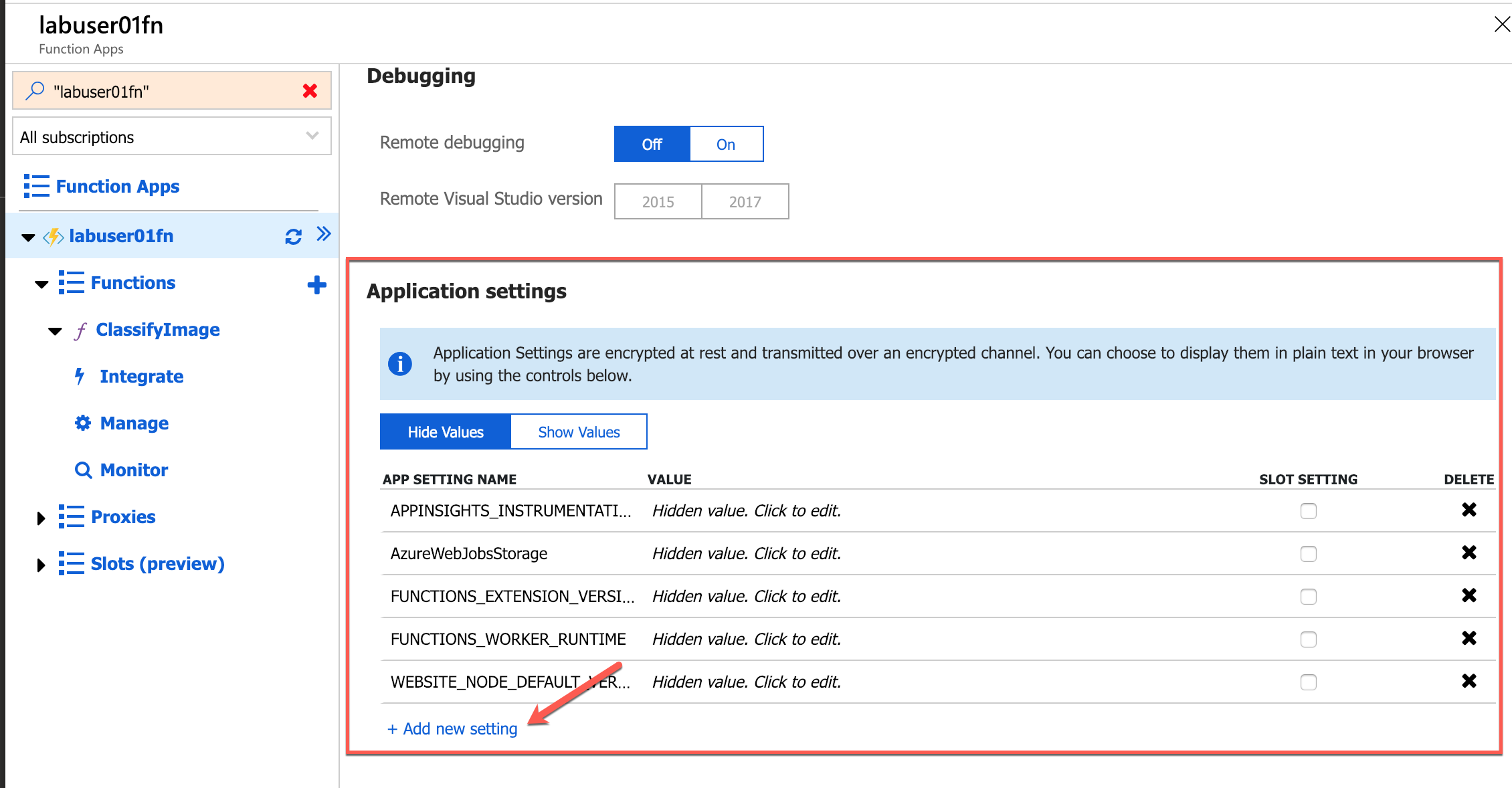Open the Monitor page
Viewport: 1512px width, 788px height.
tap(134, 470)
